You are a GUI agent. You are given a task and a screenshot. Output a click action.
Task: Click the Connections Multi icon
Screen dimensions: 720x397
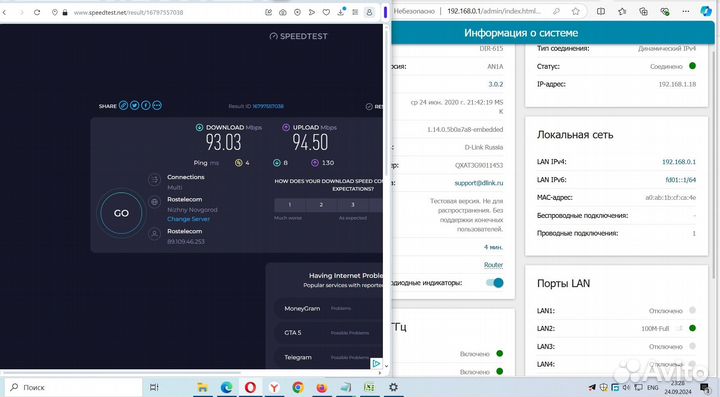(x=154, y=180)
